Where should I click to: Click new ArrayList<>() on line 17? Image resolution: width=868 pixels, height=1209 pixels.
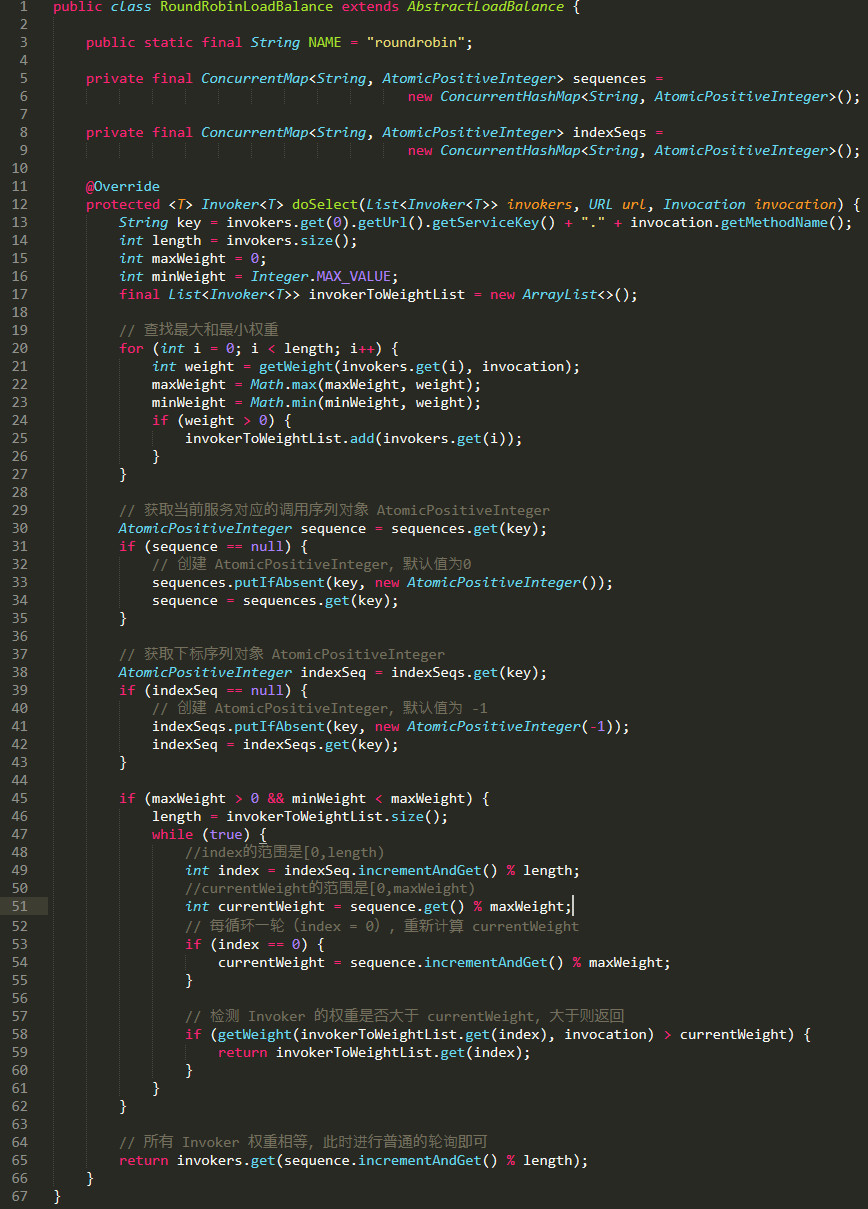tap(560, 295)
